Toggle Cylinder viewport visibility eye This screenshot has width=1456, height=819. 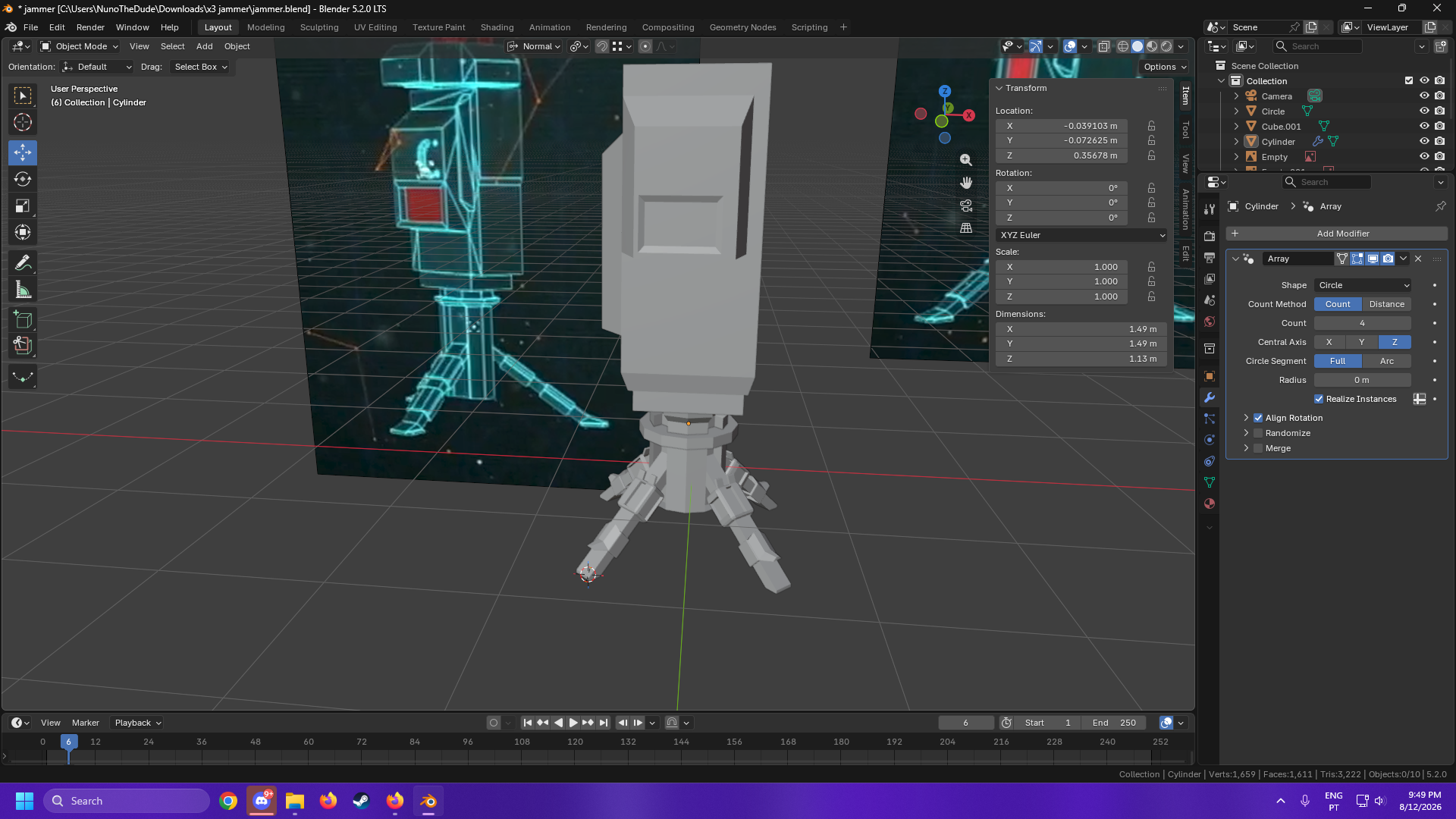1424,142
